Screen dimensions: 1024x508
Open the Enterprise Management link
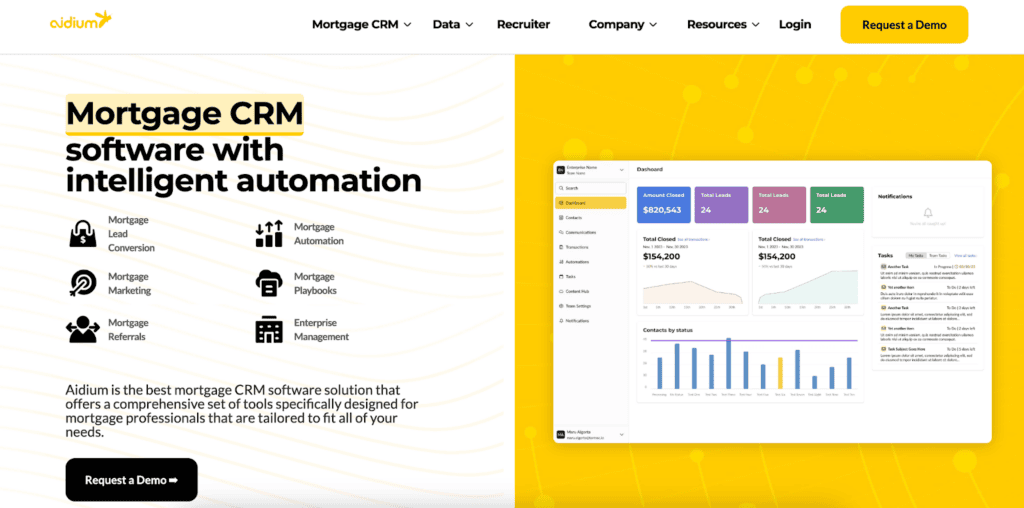[321, 330]
